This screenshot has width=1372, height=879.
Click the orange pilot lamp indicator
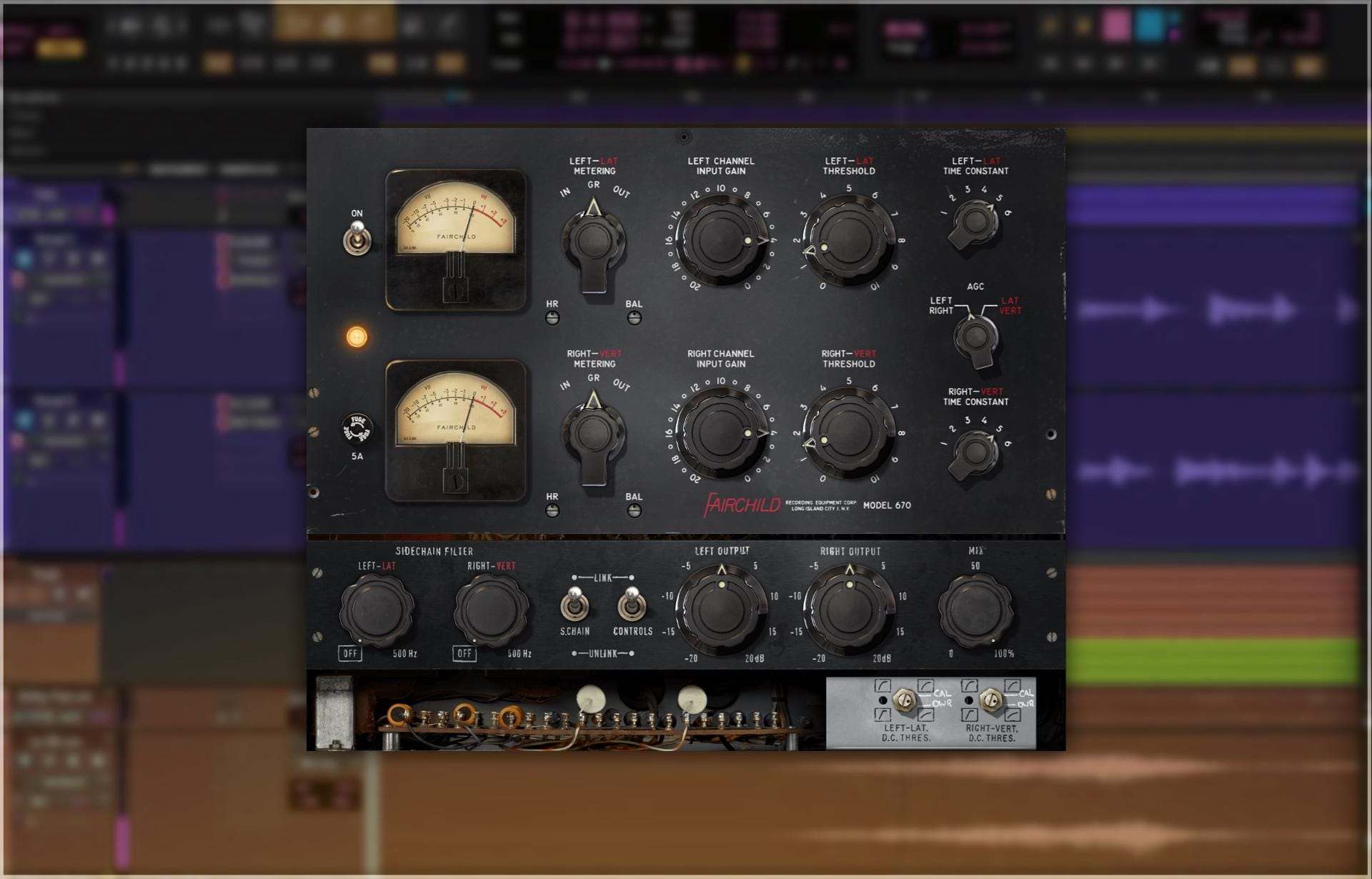pyautogui.click(x=357, y=337)
